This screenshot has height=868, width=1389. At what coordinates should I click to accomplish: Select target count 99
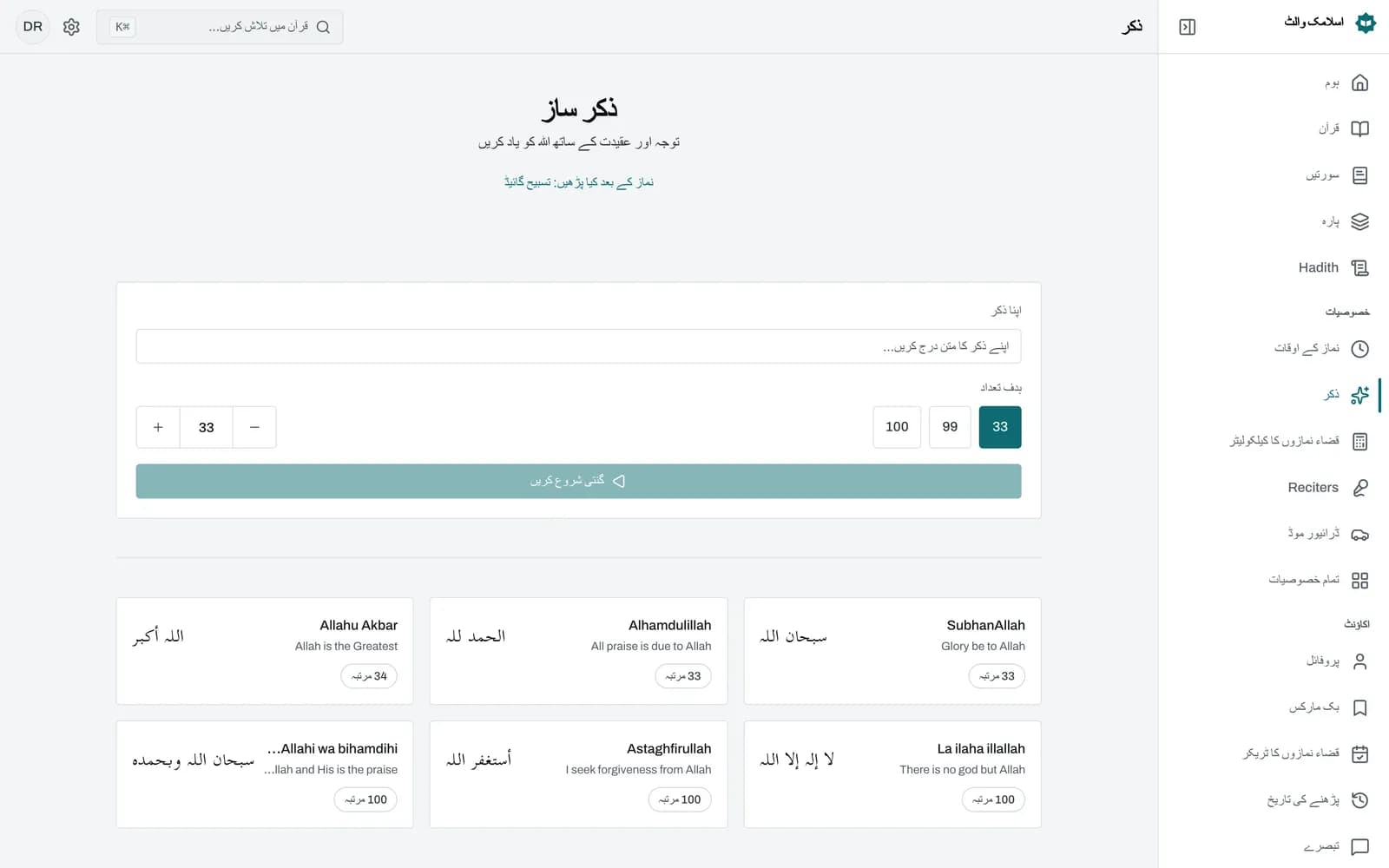[950, 427]
